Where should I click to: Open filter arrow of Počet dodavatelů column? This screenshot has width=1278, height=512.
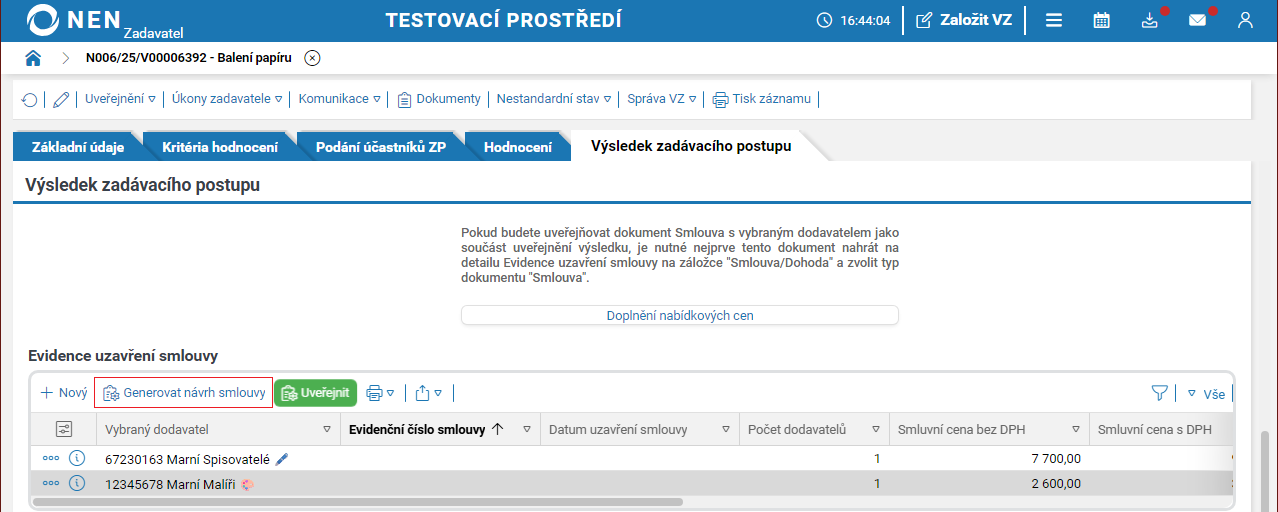pos(876,429)
